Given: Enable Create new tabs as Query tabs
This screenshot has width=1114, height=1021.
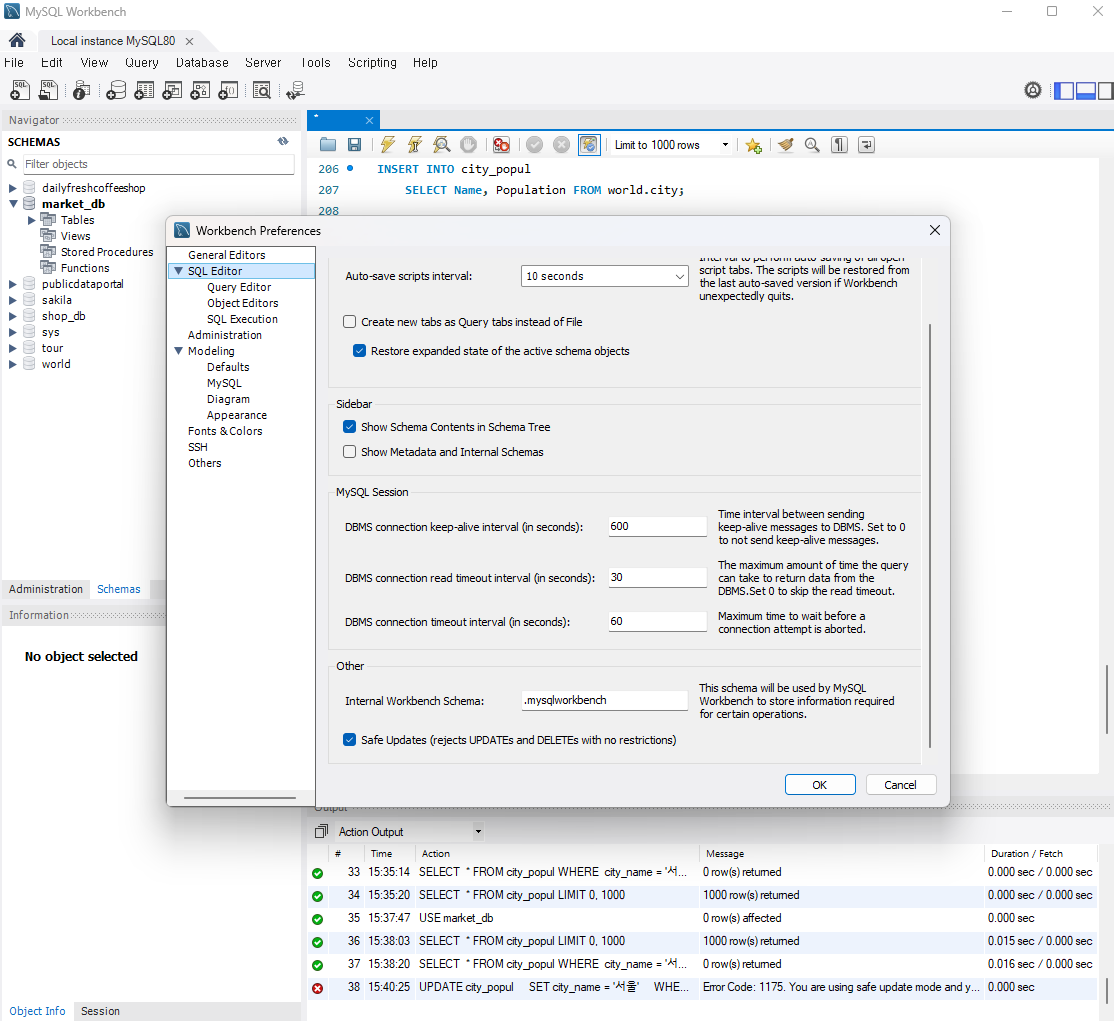Looking at the screenshot, I should click(350, 322).
